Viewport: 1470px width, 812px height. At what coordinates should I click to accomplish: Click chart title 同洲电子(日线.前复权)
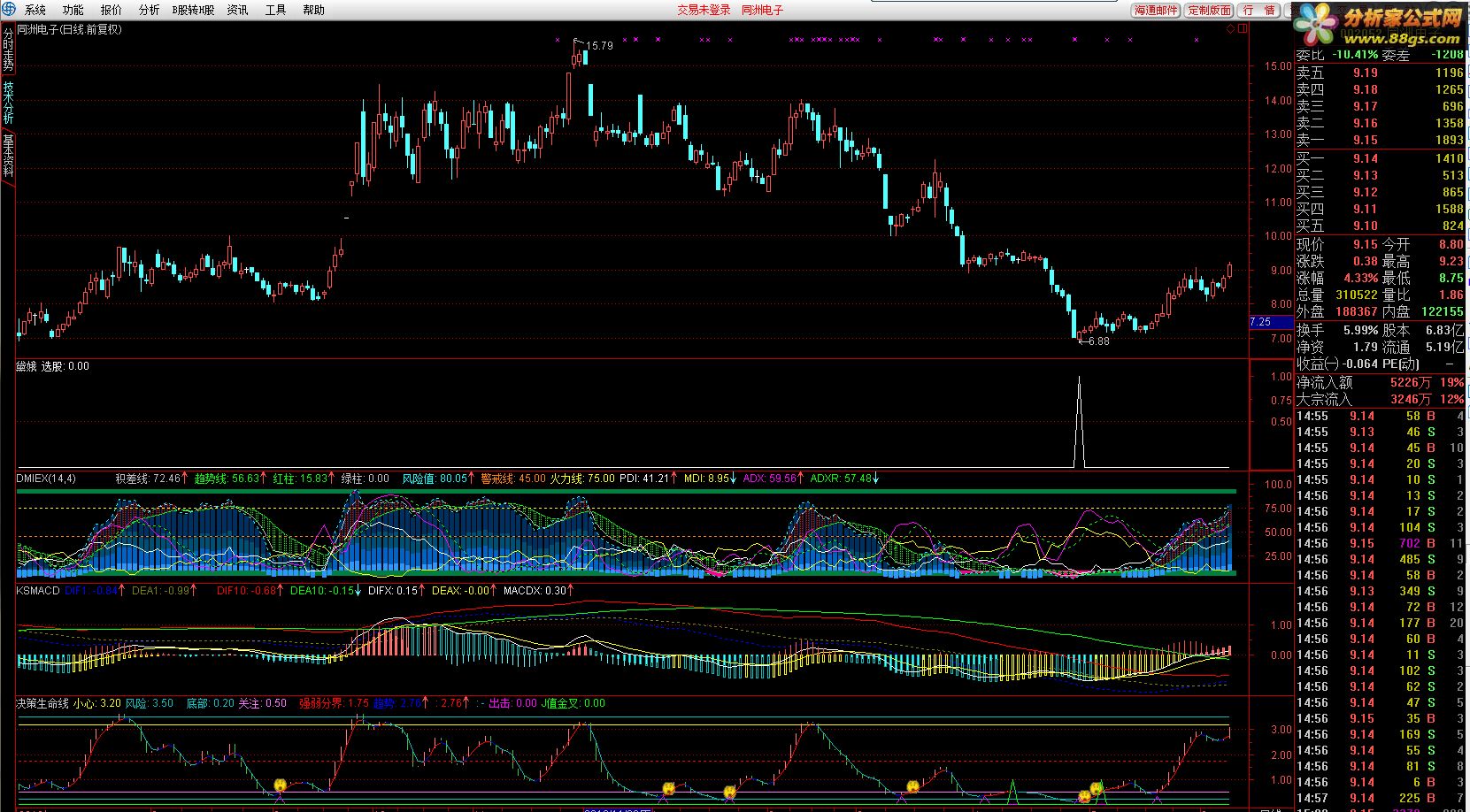pos(70,29)
